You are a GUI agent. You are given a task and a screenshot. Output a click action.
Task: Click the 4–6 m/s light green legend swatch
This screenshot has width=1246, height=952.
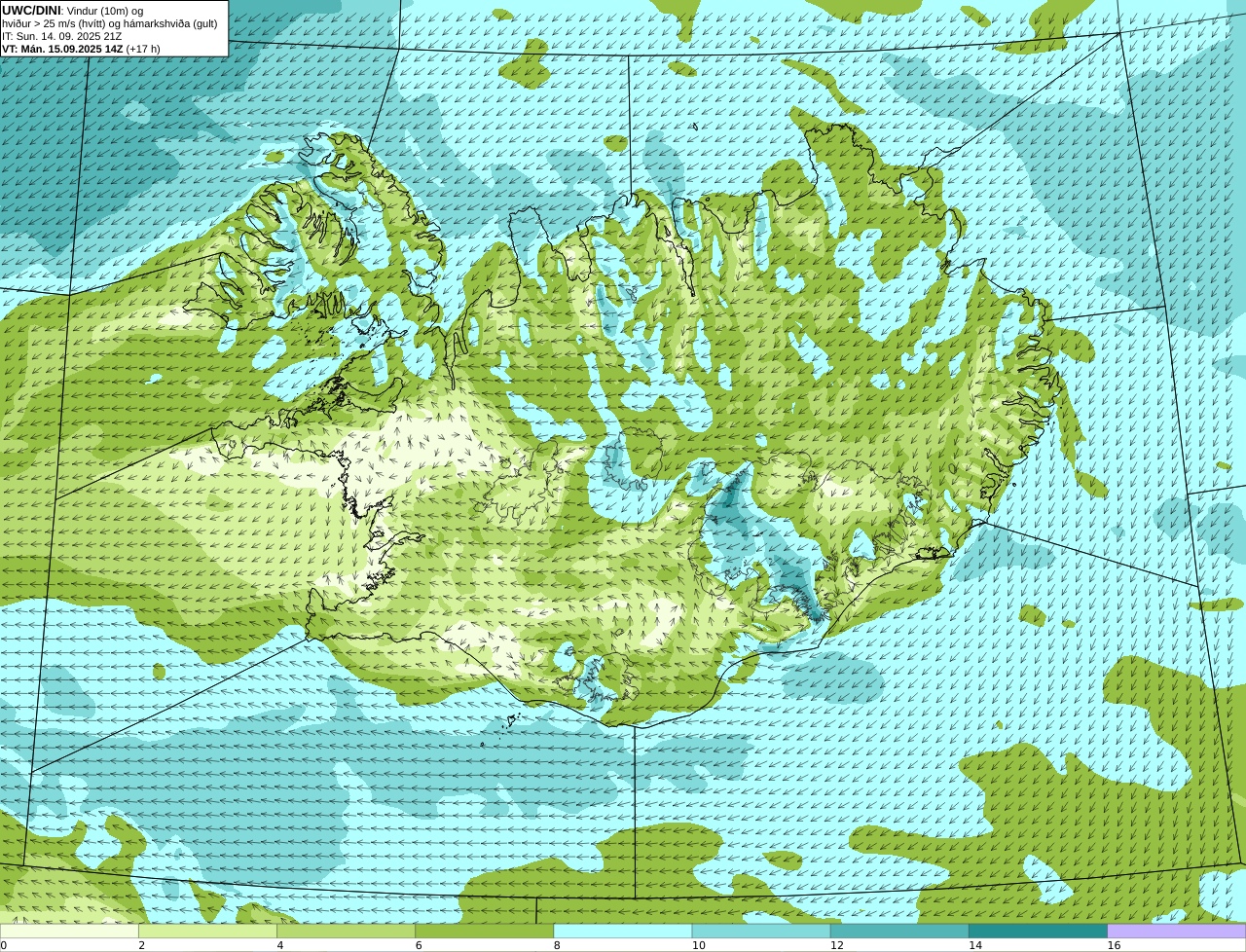346,931
